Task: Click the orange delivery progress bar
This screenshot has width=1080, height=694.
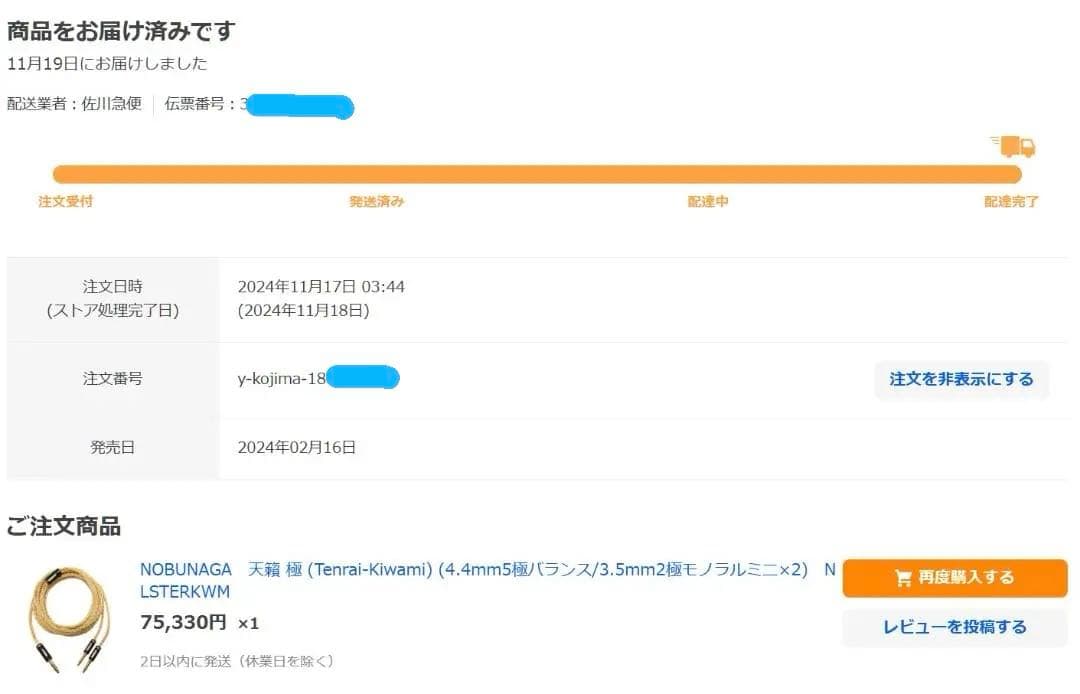Action: (x=537, y=174)
